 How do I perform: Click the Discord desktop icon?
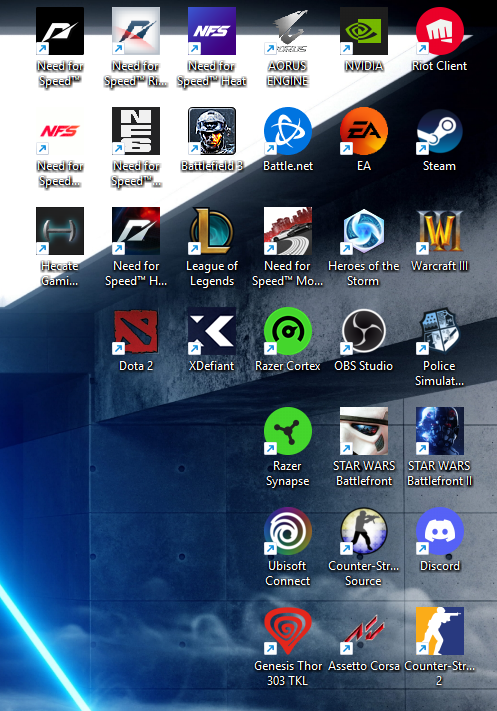coord(439,531)
